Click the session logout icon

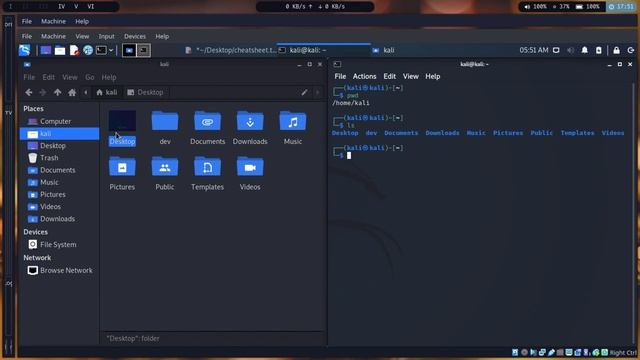(631, 50)
